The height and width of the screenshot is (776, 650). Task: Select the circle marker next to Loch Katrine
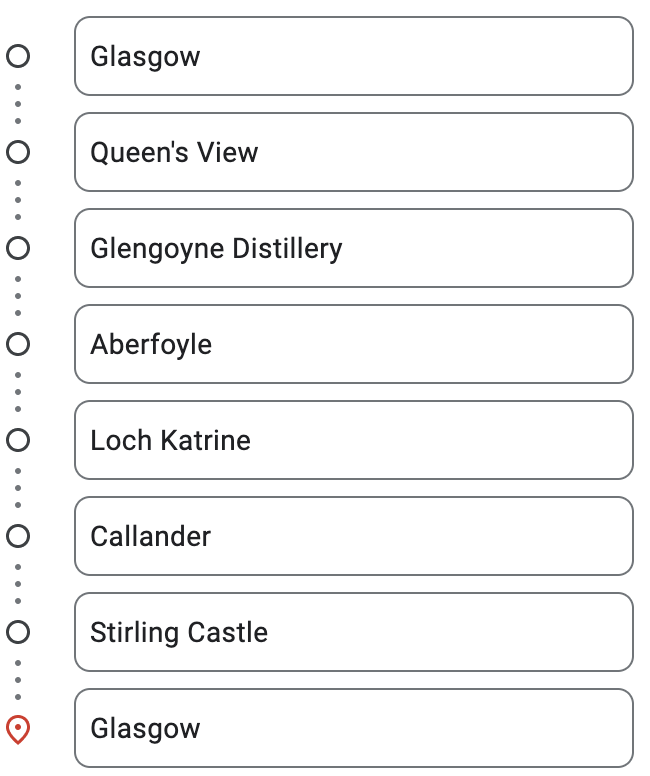(x=18, y=440)
